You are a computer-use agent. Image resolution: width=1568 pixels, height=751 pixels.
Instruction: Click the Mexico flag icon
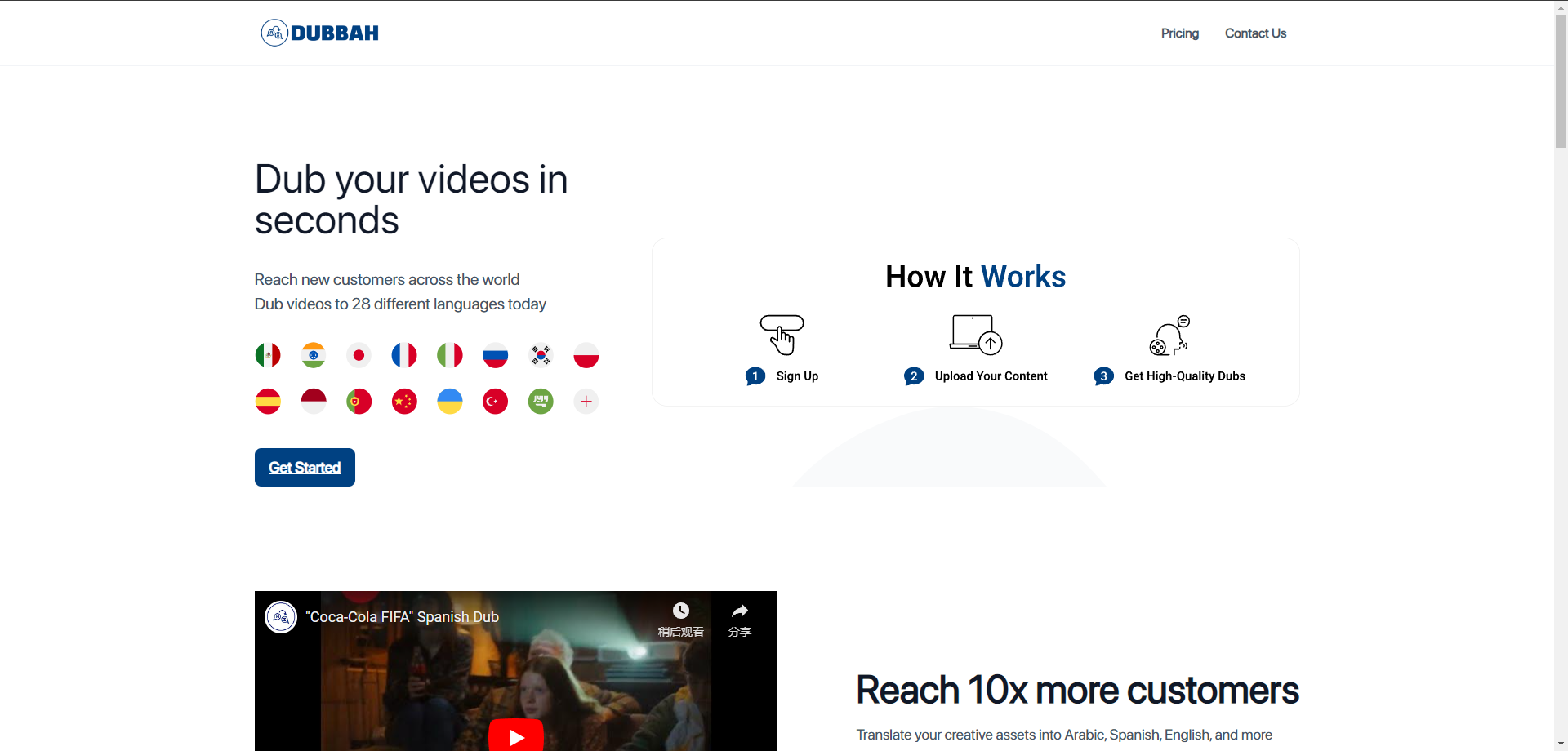point(268,355)
